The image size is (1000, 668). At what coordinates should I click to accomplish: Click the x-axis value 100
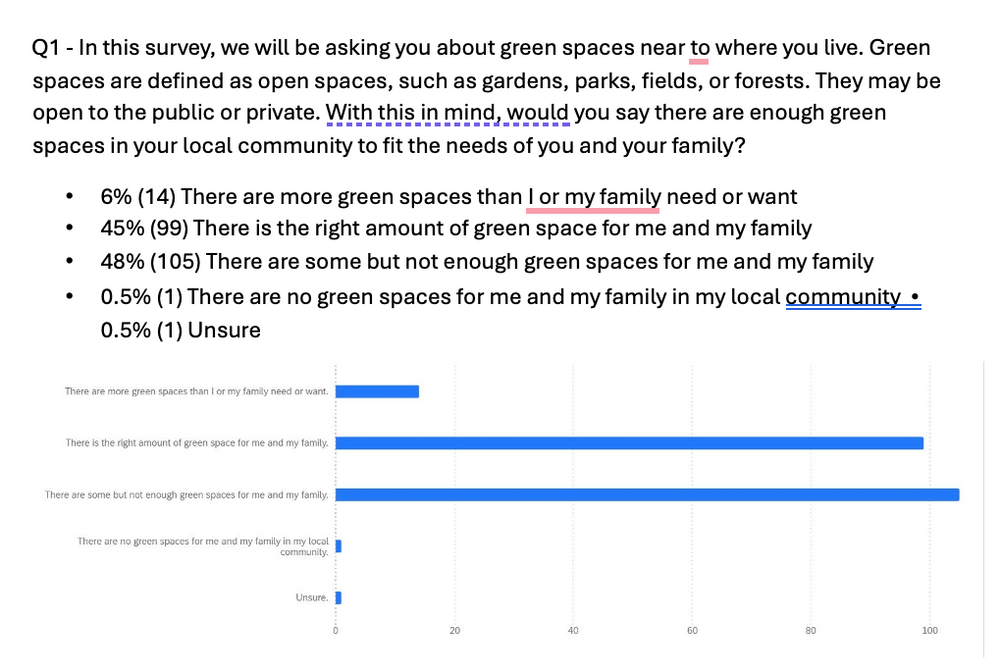(x=930, y=631)
